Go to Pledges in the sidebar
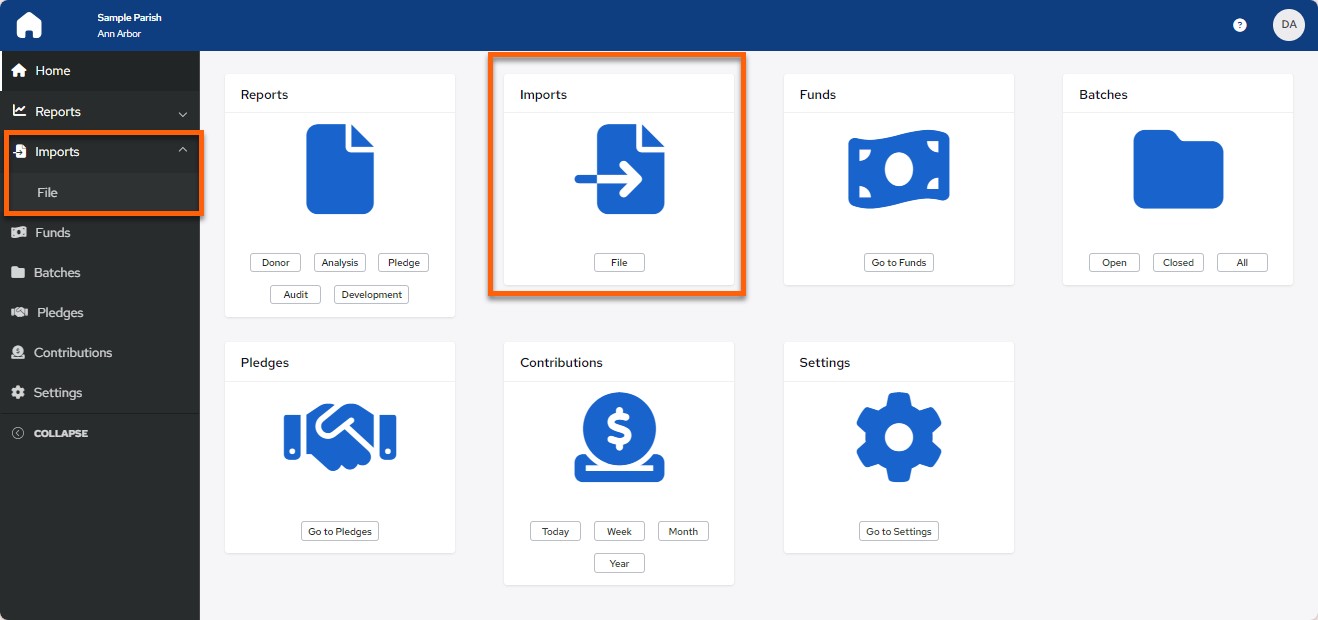 tap(100, 312)
